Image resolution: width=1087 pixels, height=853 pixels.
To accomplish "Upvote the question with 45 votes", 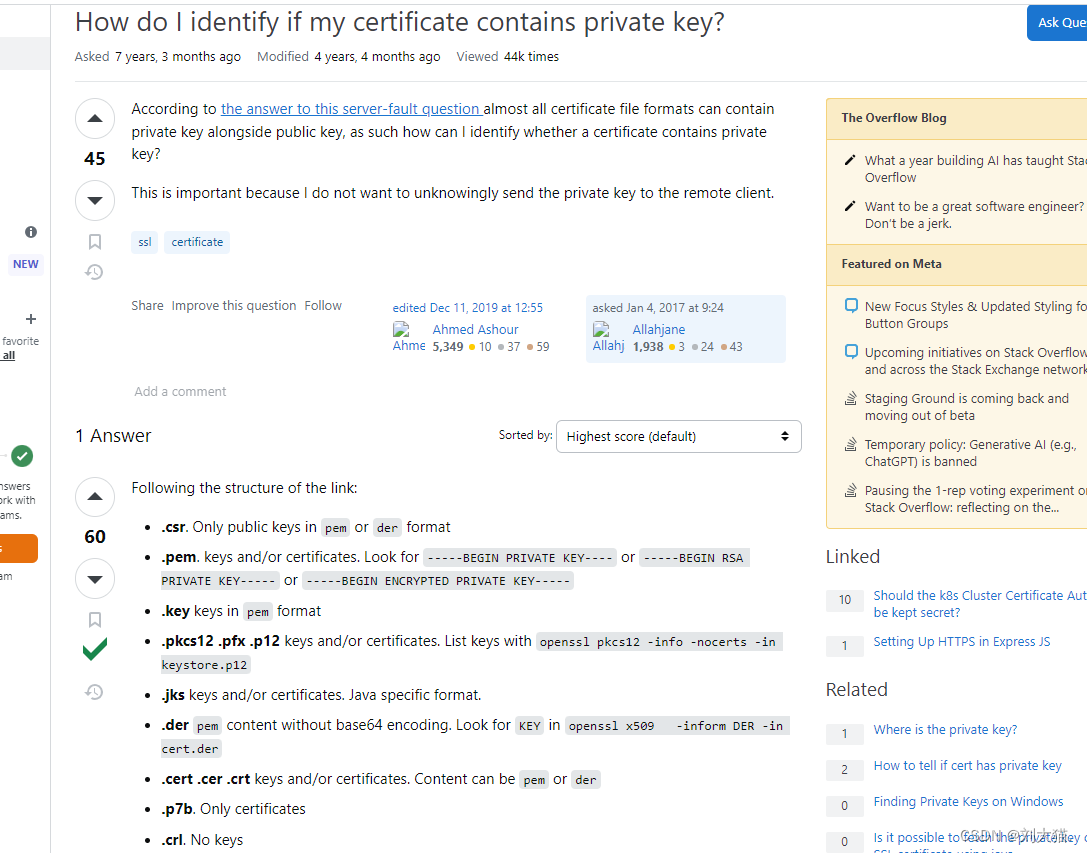I will [95, 120].
